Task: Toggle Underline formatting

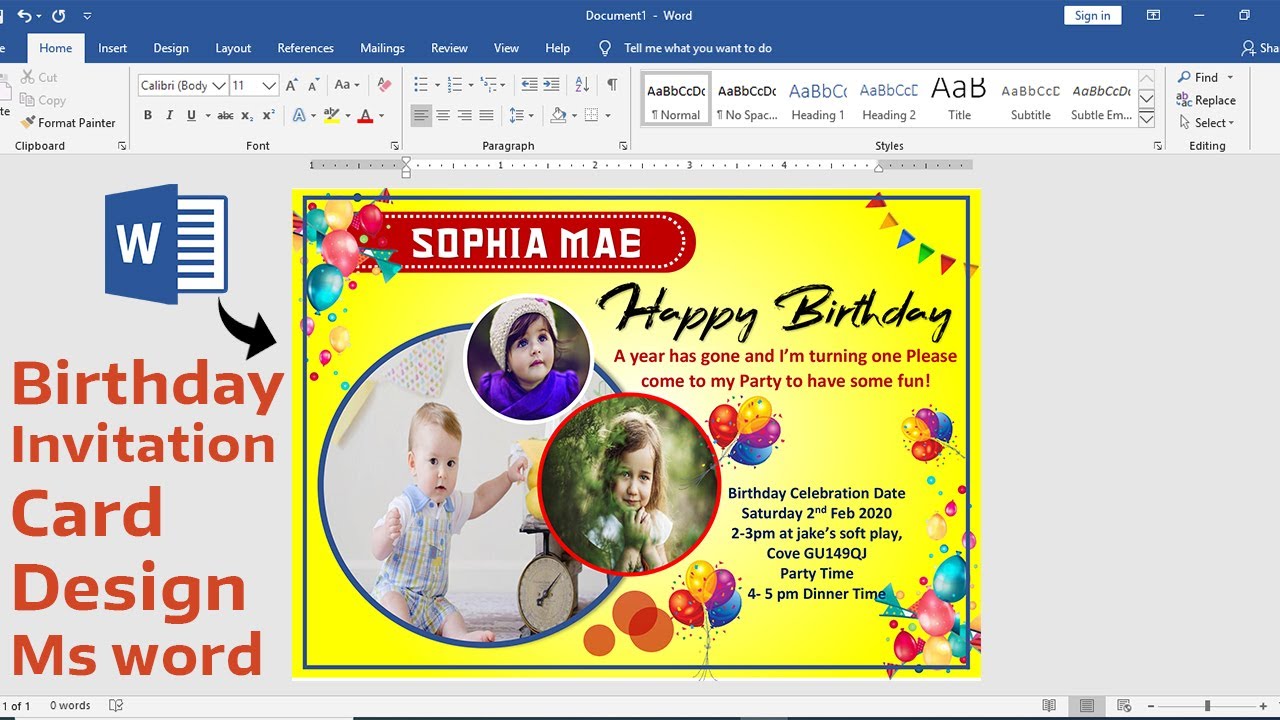Action: [x=191, y=115]
